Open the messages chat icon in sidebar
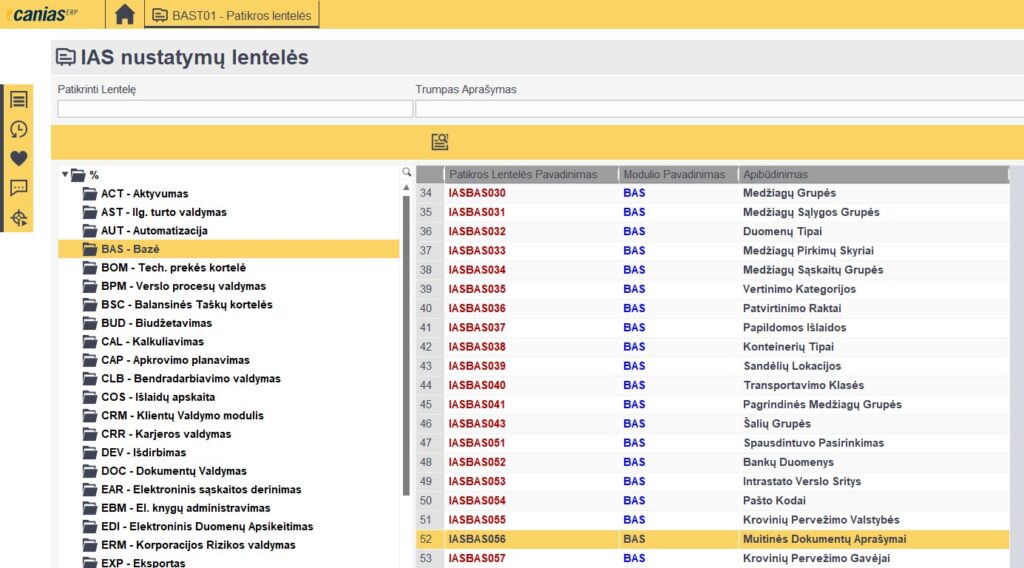The image size is (1024, 568). [18, 187]
